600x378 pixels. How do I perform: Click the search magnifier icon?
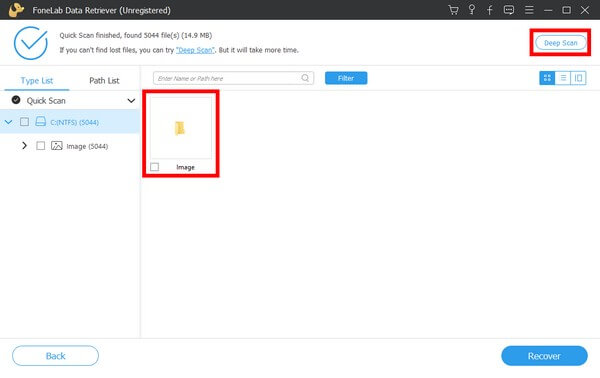point(305,78)
